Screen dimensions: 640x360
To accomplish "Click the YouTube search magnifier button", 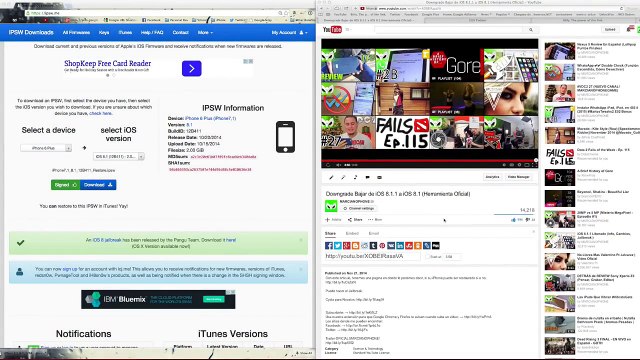I will [531, 29].
